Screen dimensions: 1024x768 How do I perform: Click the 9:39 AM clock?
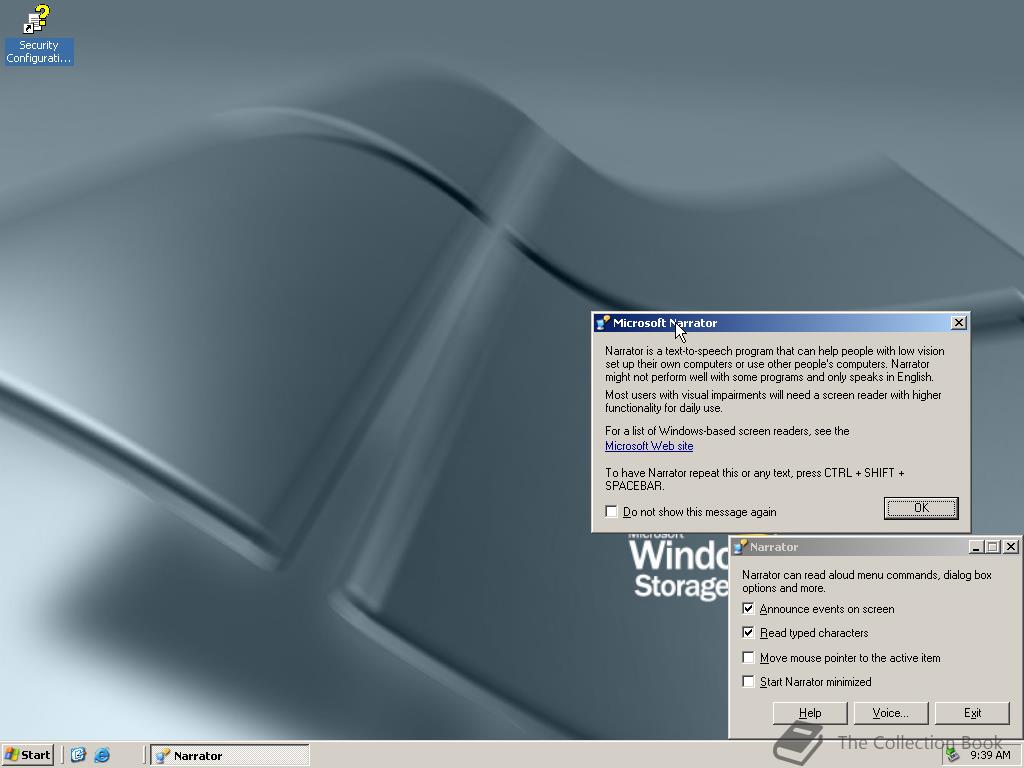pos(990,755)
